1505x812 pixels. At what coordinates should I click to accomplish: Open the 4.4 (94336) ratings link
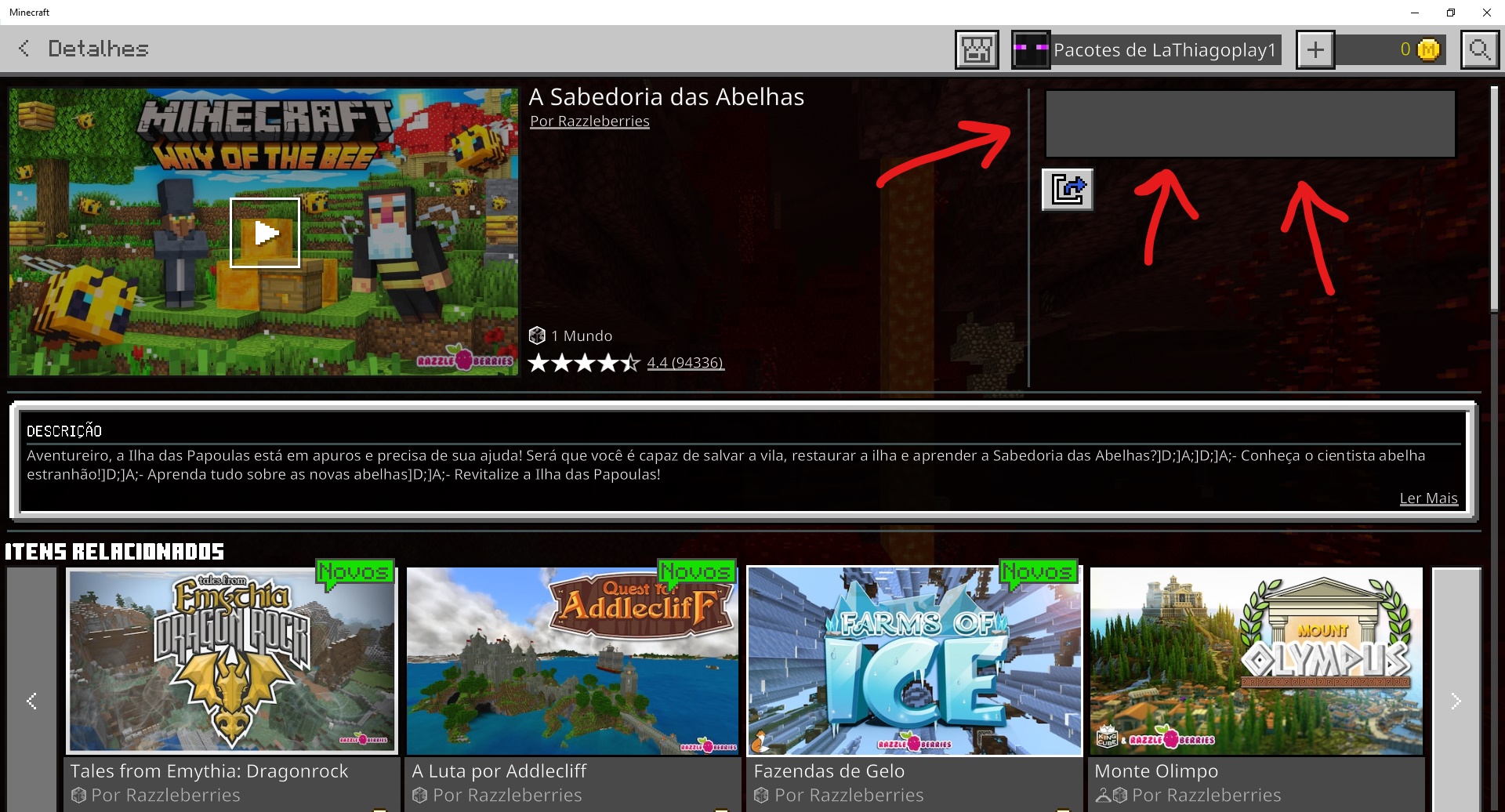click(685, 363)
